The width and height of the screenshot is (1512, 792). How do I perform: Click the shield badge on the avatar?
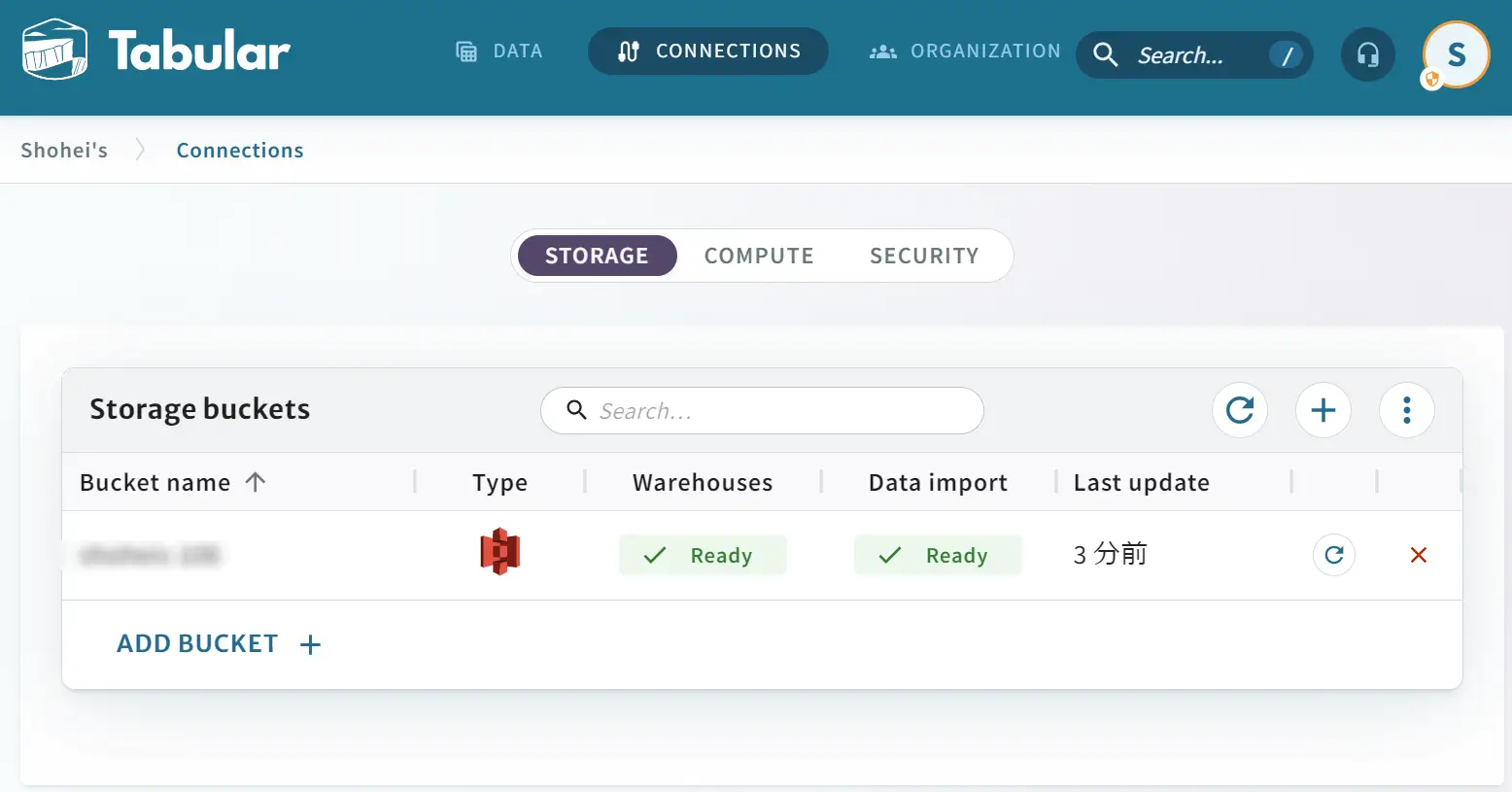click(1431, 80)
